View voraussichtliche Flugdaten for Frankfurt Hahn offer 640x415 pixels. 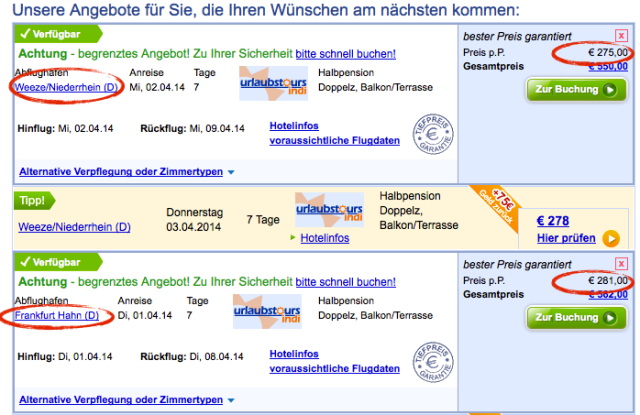334,368
